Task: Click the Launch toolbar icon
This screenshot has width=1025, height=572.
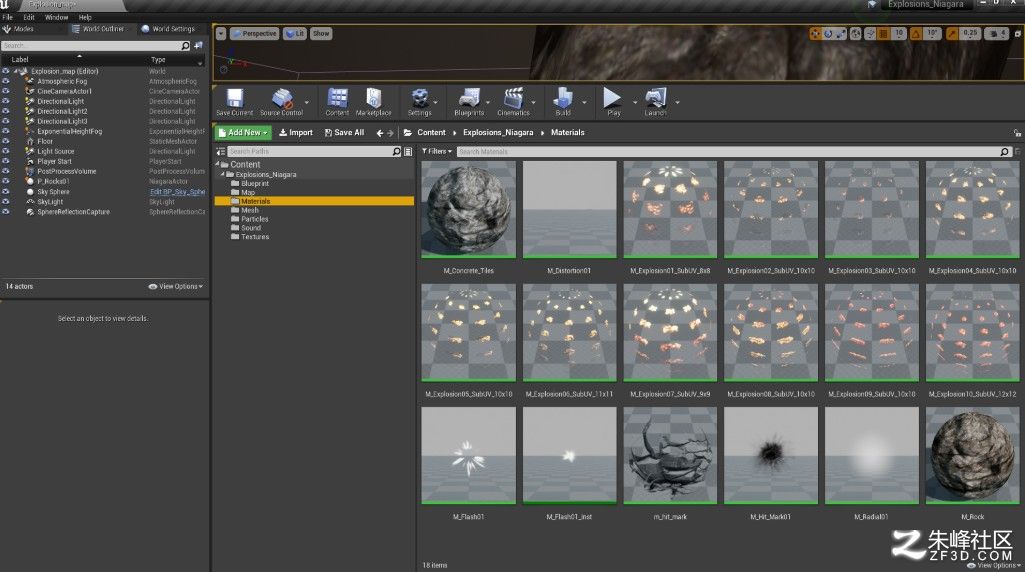Action: (x=656, y=102)
